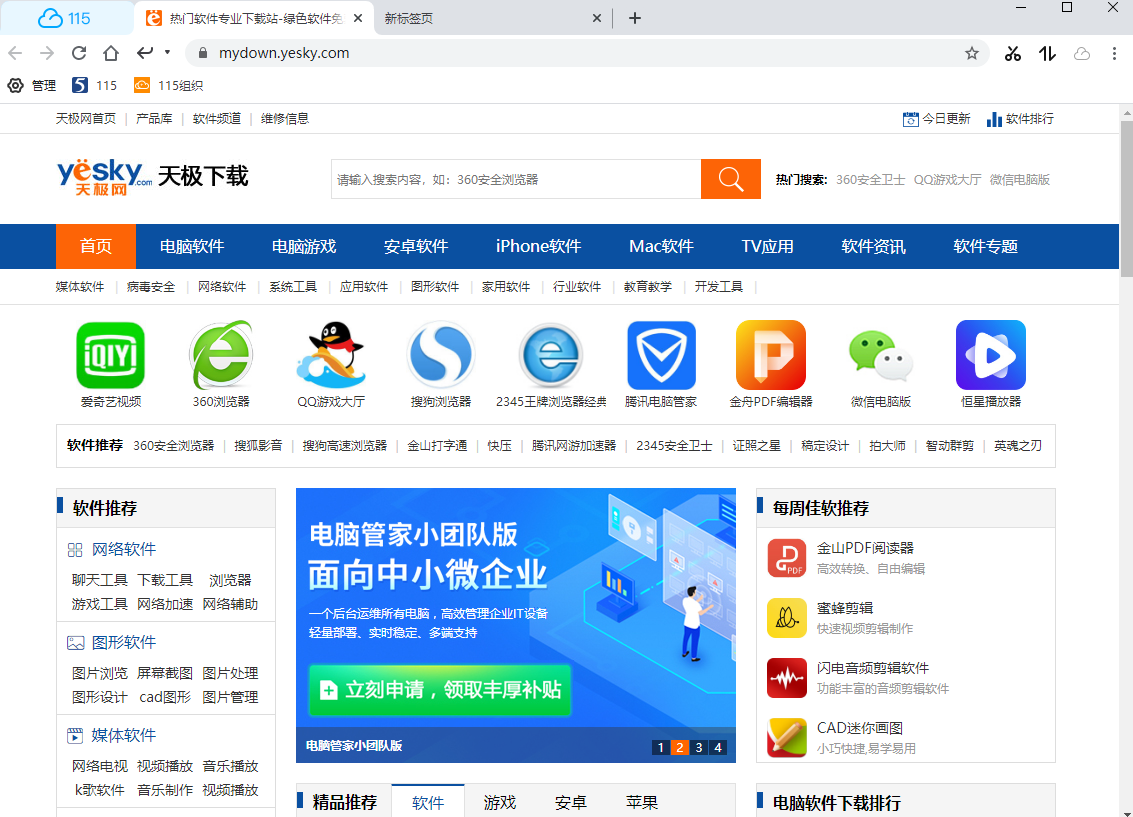Click the k歌软件 sidebar link
The image size is (1133, 817).
pos(100,790)
